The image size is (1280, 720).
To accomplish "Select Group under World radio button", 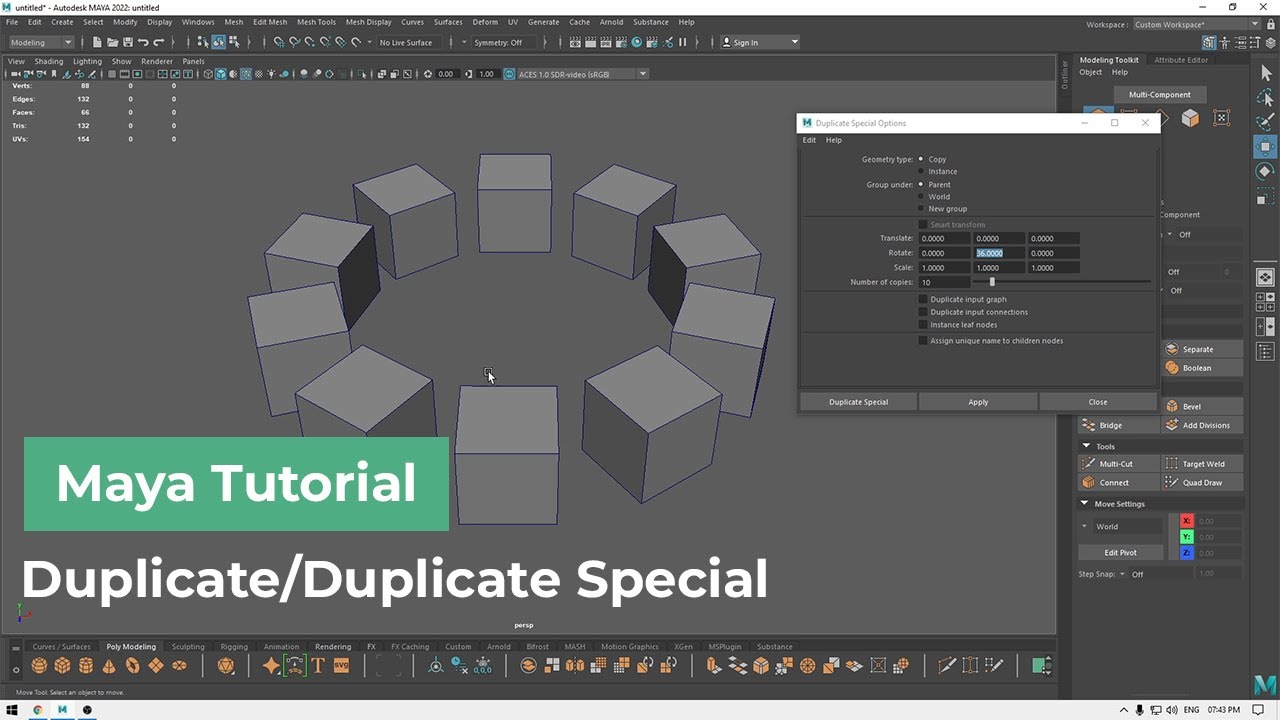I will 921,197.
